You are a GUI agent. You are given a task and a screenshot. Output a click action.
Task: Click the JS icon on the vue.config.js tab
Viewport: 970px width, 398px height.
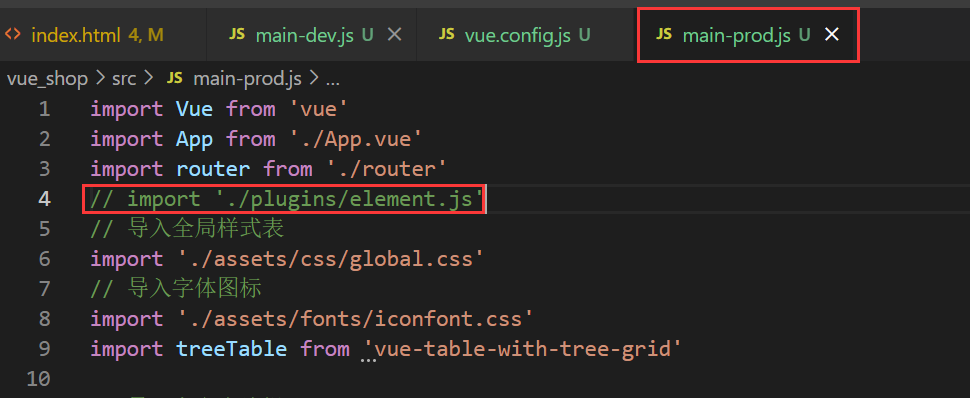pyautogui.click(x=447, y=35)
